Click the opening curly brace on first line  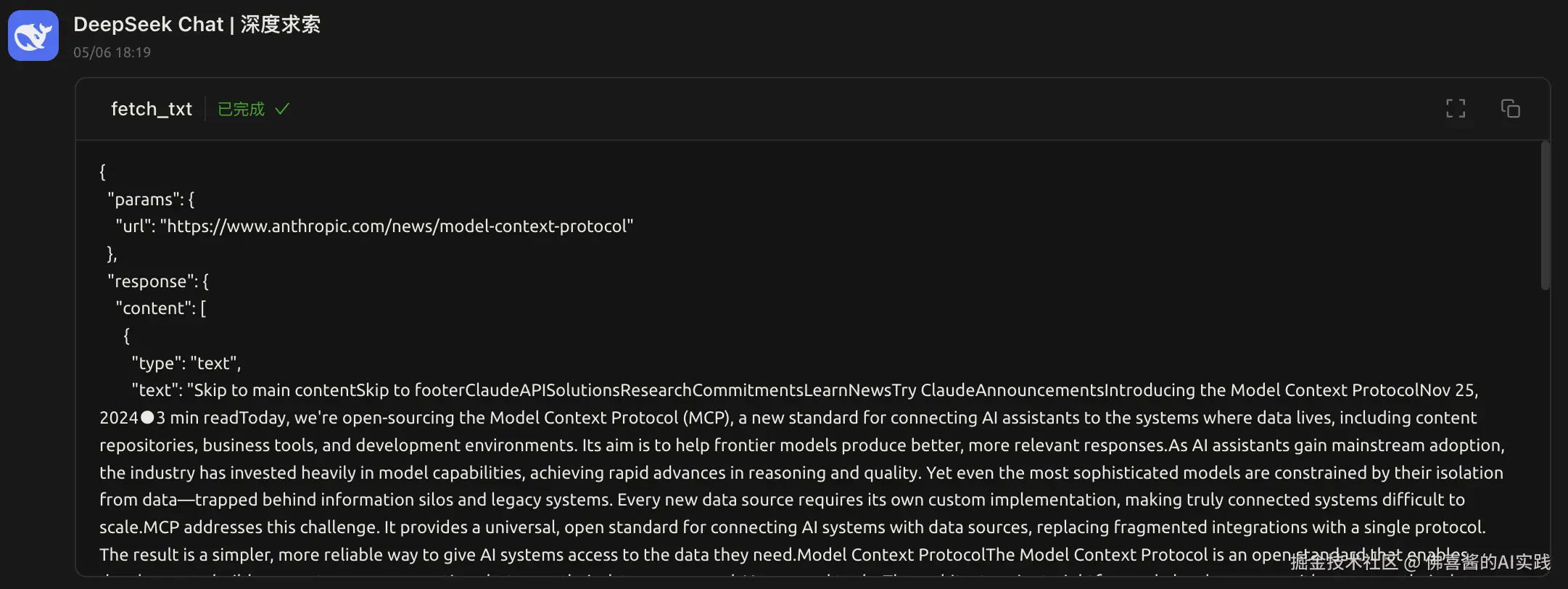102,172
